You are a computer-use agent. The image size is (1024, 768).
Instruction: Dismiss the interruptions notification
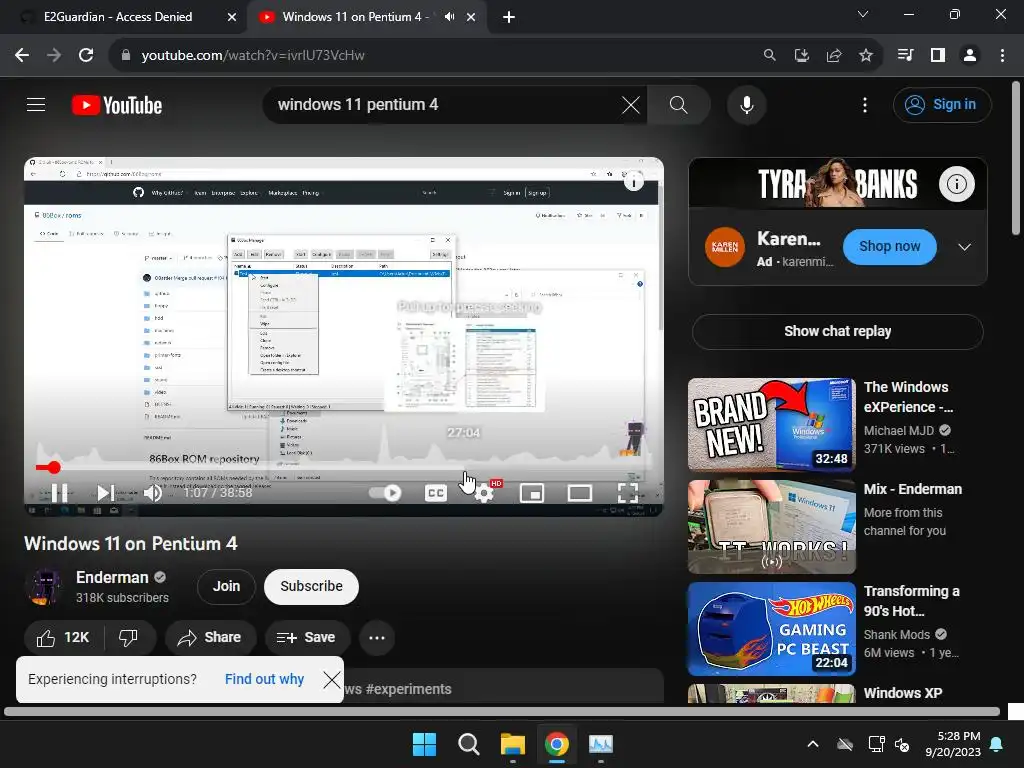332,680
